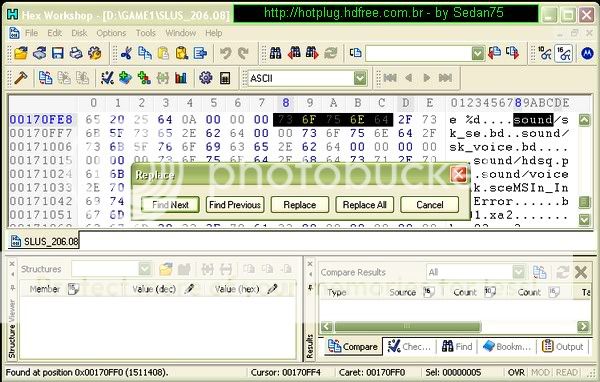
Task: Click Find Previous in Replace dialog
Action: coord(235,205)
